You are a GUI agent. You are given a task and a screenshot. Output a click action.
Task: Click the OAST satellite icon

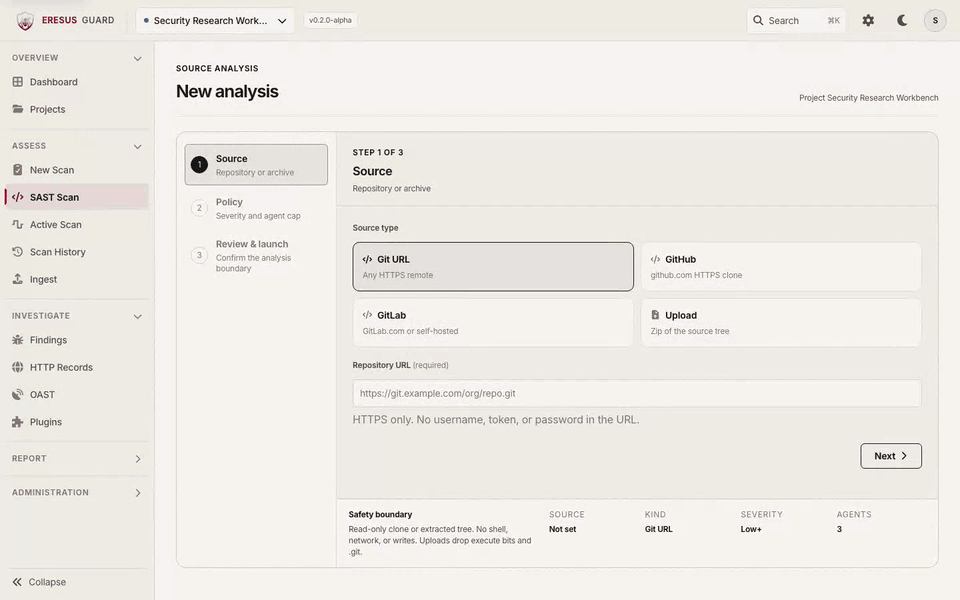tap(18, 394)
